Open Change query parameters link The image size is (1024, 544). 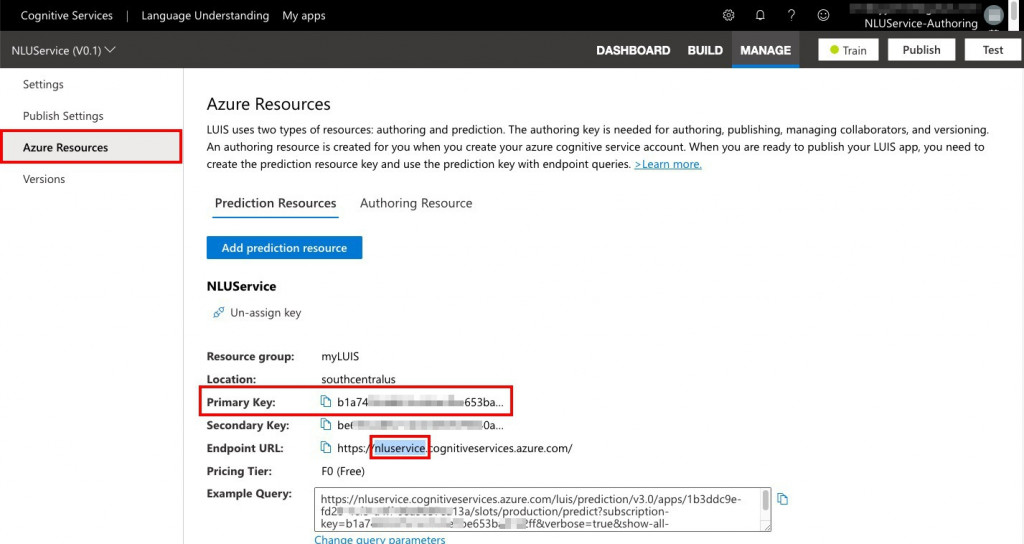coord(380,539)
